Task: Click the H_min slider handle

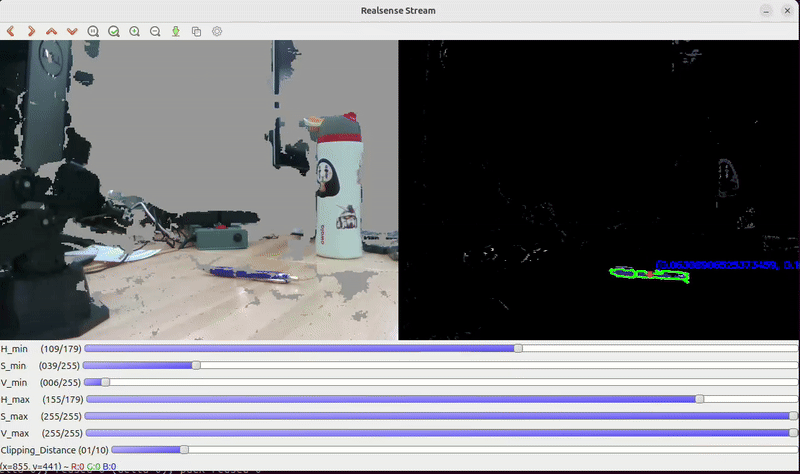Action: pyautogui.click(x=518, y=348)
